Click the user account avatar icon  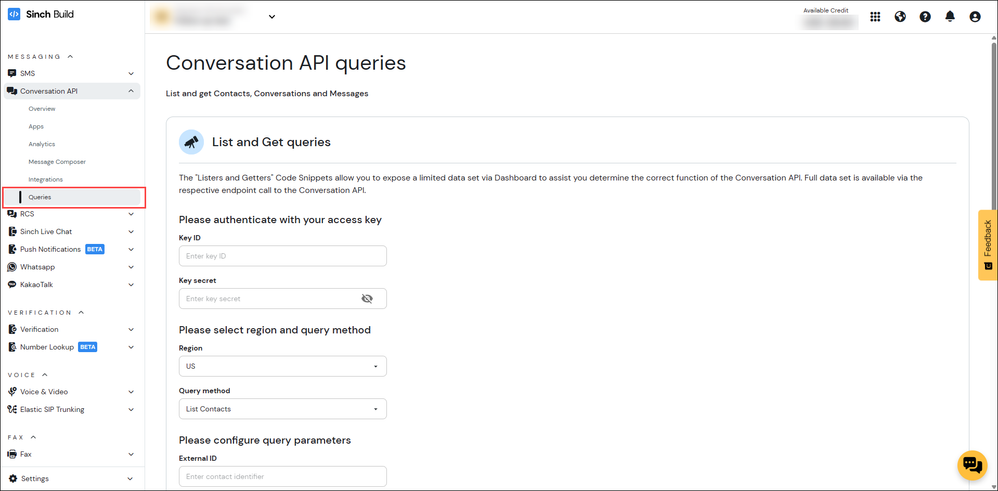[975, 17]
